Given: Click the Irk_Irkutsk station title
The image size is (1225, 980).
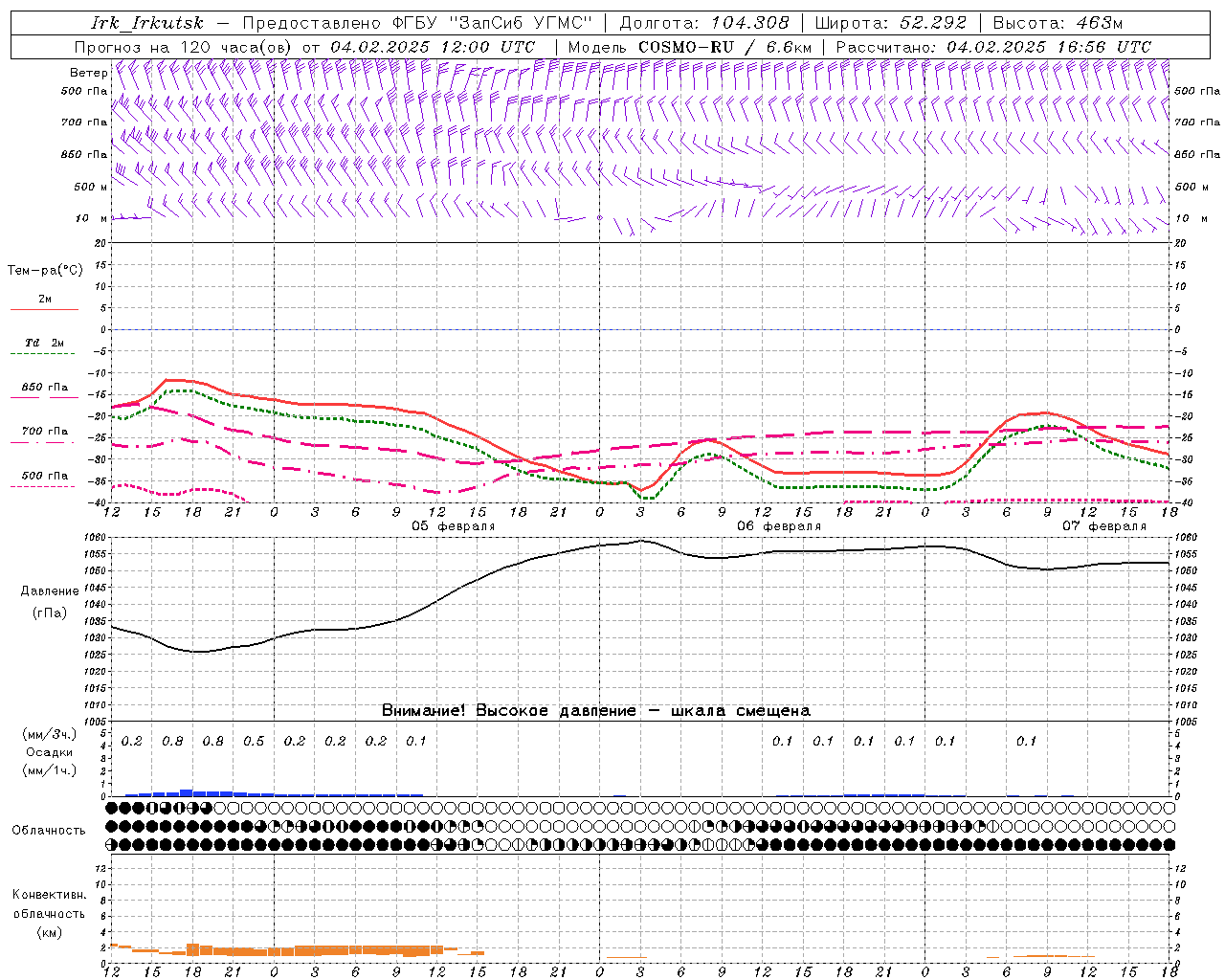Looking at the screenshot, I should click(146, 23).
